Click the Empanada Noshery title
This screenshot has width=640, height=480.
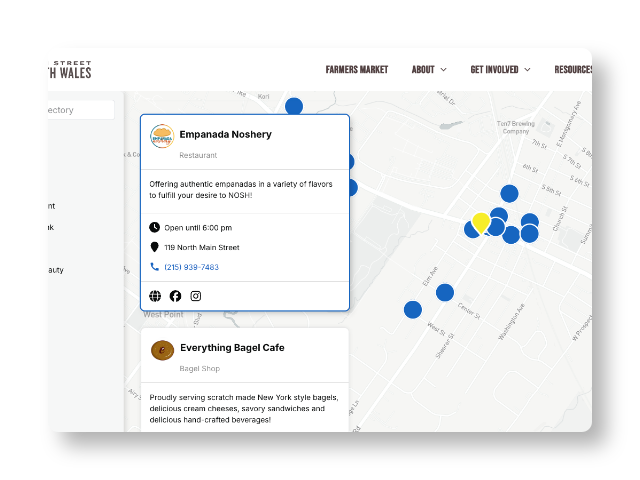coord(225,134)
